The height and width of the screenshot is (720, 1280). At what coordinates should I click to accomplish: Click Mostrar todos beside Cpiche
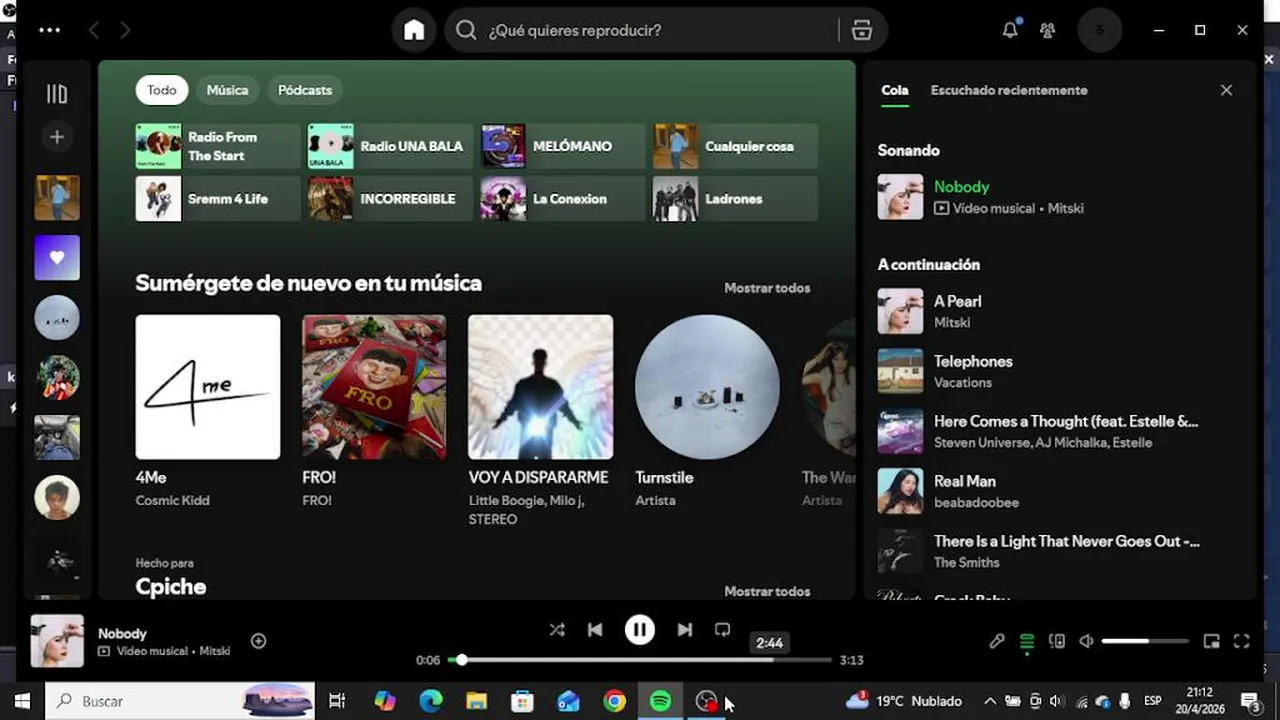(767, 591)
